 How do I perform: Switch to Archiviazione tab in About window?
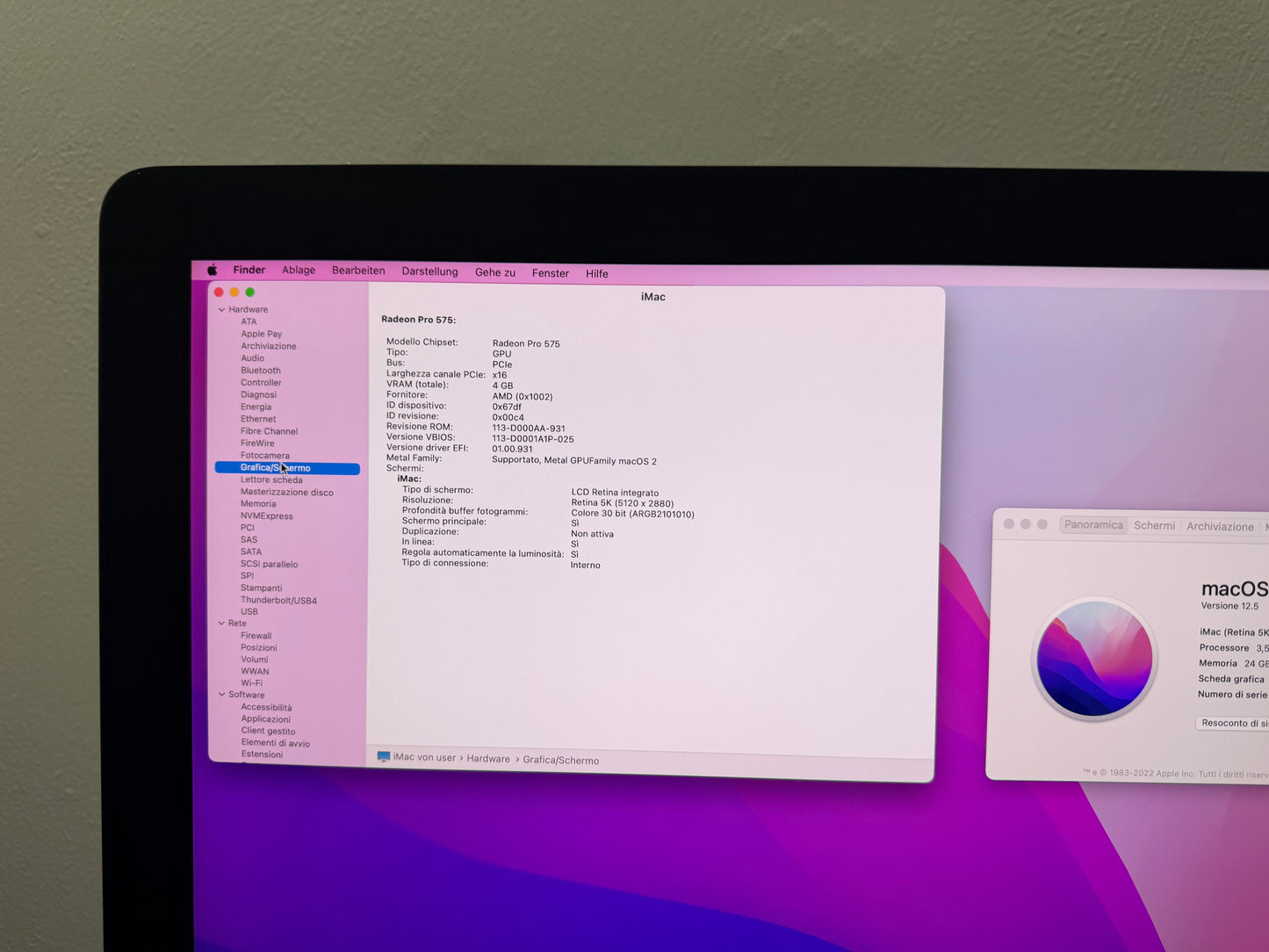(1220, 527)
